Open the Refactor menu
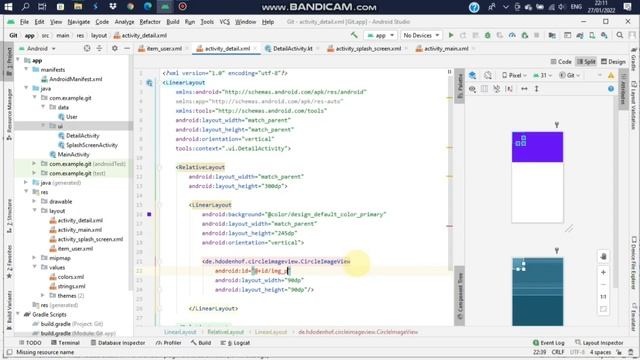The width and height of the screenshot is (640, 360). pos(150,22)
